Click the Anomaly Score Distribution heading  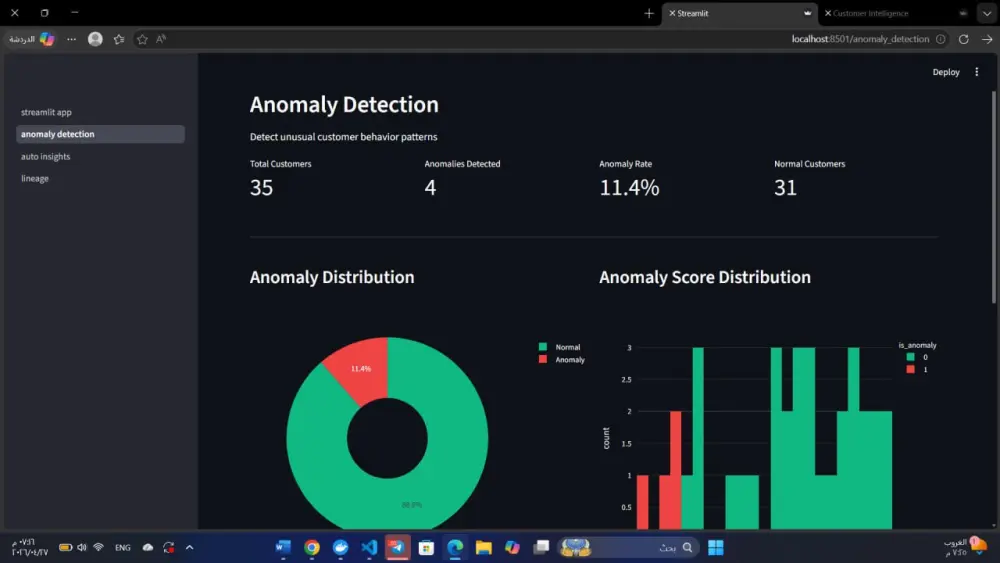pyautogui.click(x=705, y=277)
